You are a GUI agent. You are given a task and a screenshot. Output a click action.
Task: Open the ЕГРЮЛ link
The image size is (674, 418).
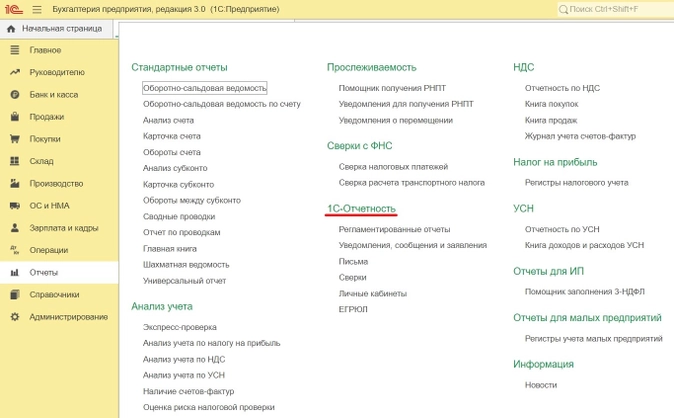coord(353,310)
